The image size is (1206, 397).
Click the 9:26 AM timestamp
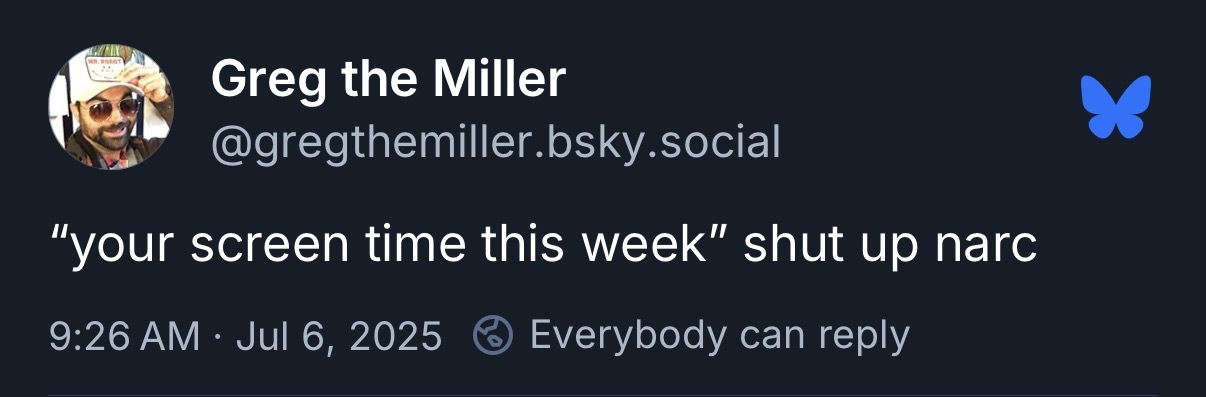tap(124, 336)
